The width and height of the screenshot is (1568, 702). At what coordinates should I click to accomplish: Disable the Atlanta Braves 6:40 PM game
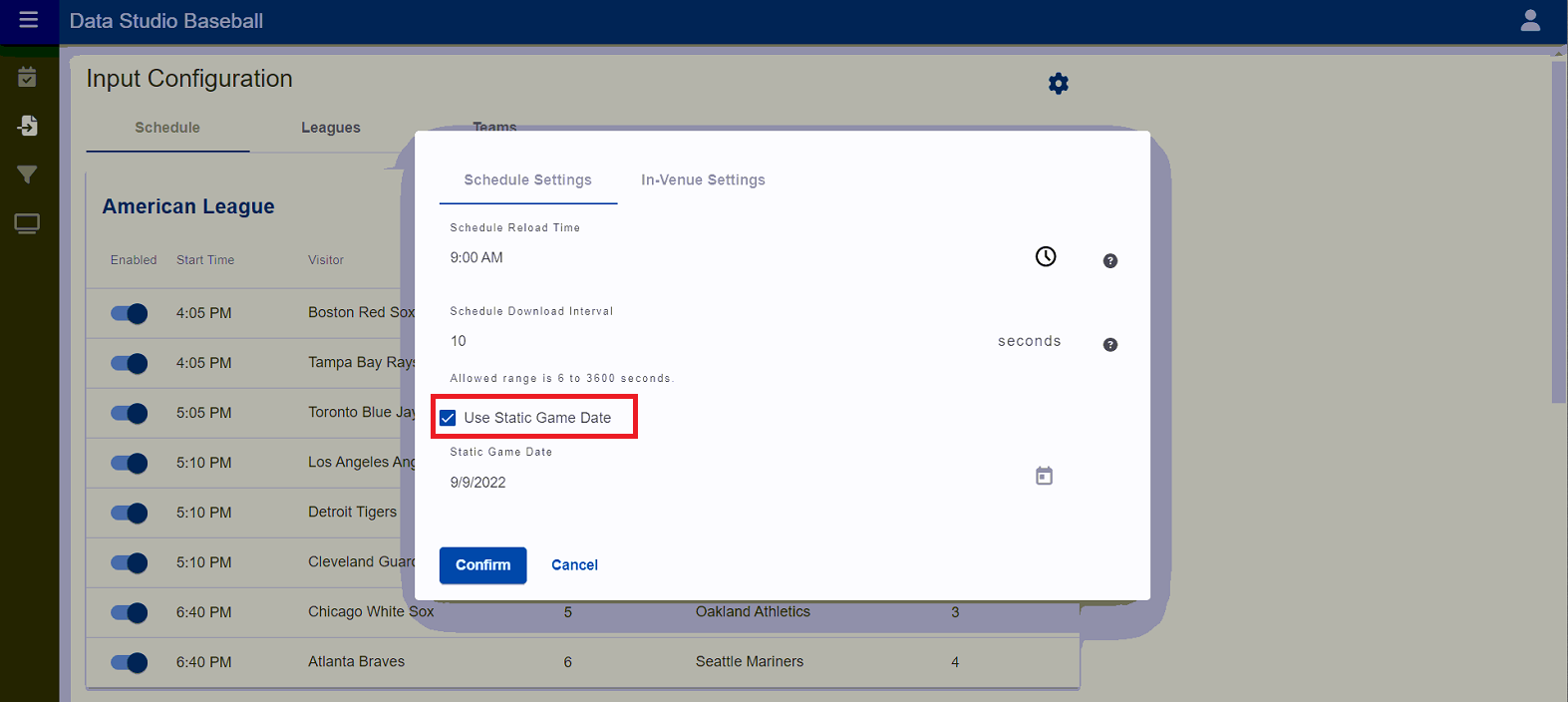click(x=130, y=662)
